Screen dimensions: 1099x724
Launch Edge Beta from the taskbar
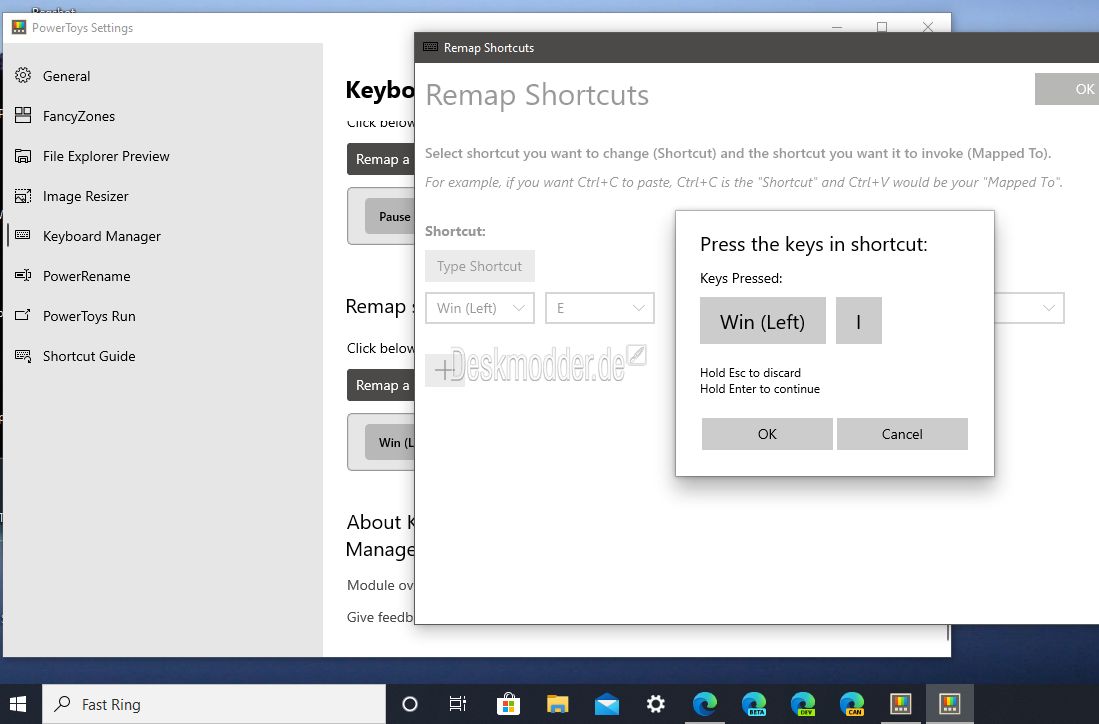(x=753, y=704)
